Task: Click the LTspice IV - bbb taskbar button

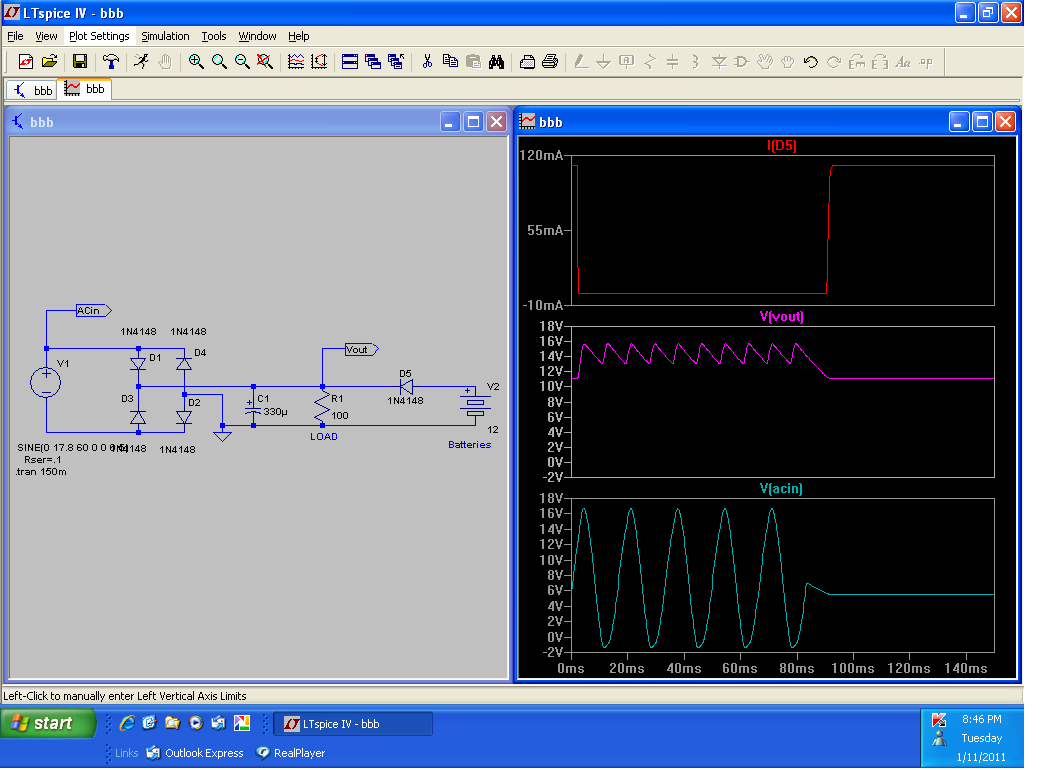Action: pyautogui.click(x=353, y=724)
